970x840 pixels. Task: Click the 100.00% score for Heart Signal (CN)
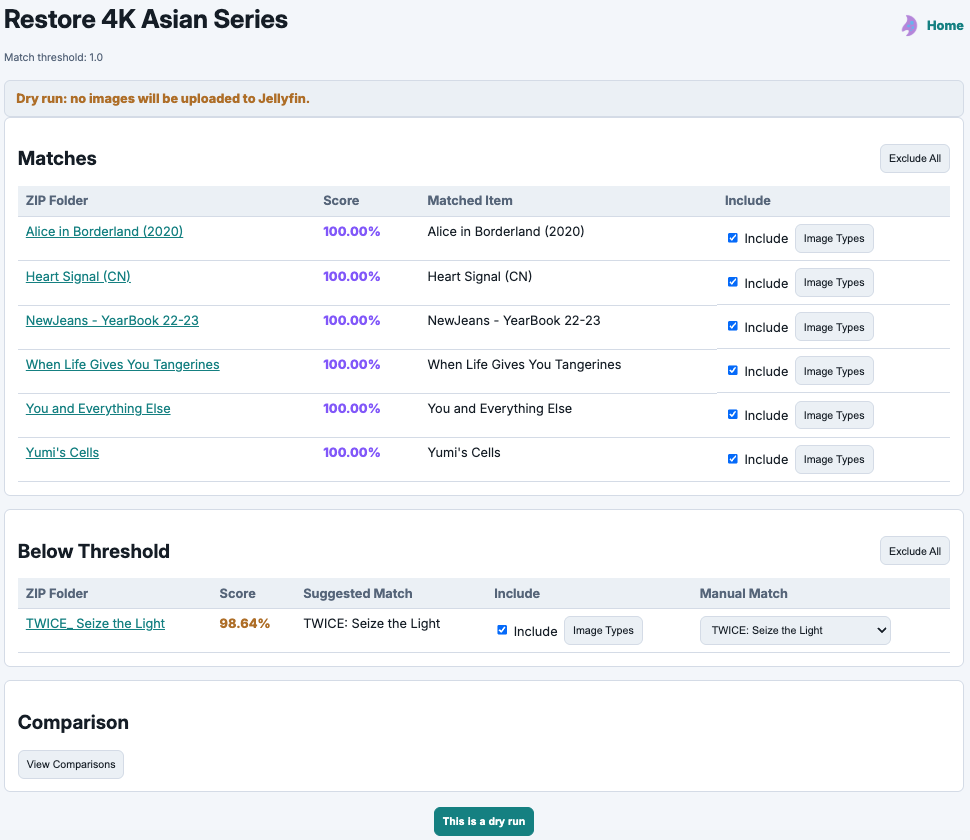(x=351, y=276)
